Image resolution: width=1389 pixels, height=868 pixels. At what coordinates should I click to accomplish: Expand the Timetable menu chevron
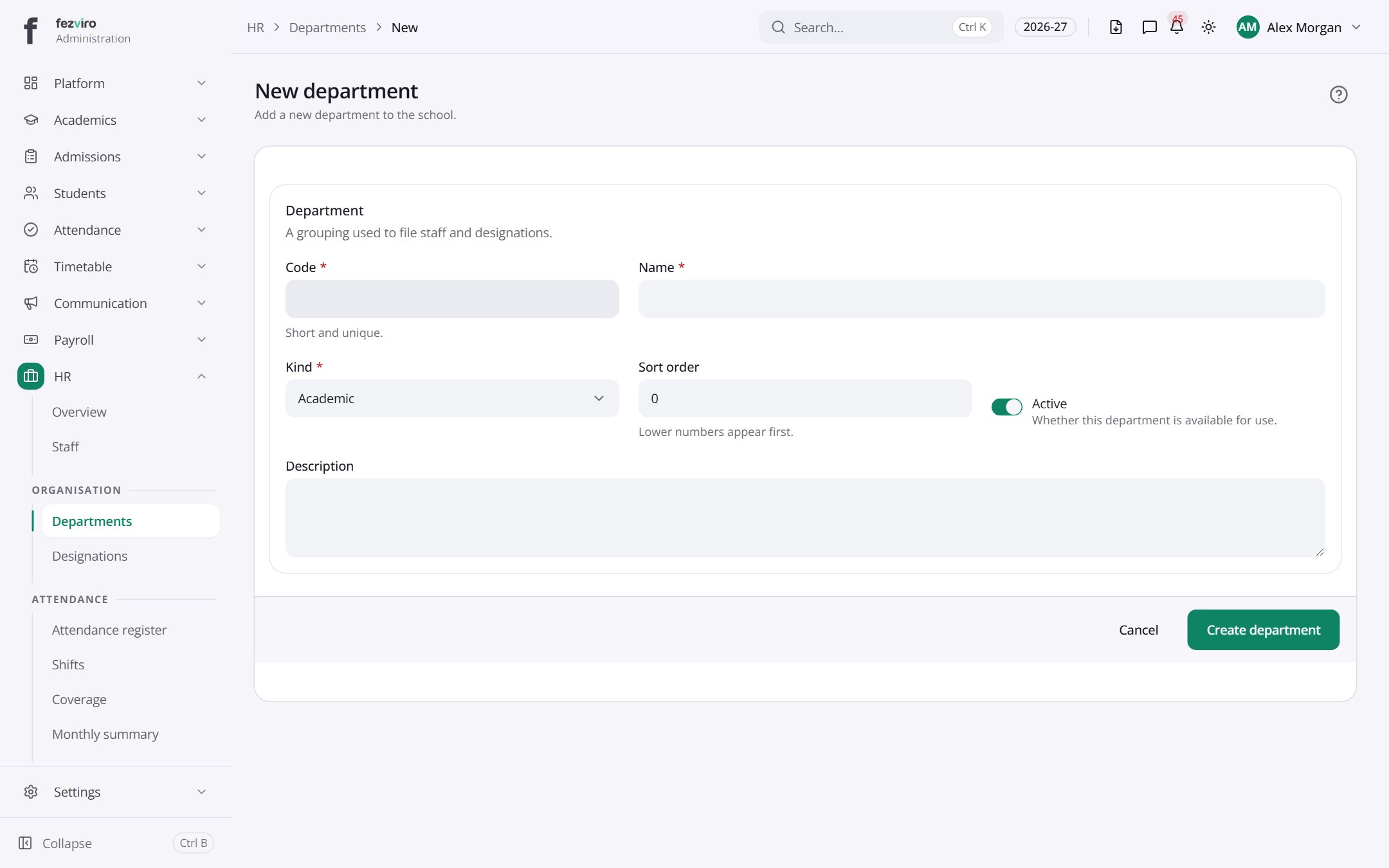pyautogui.click(x=201, y=266)
